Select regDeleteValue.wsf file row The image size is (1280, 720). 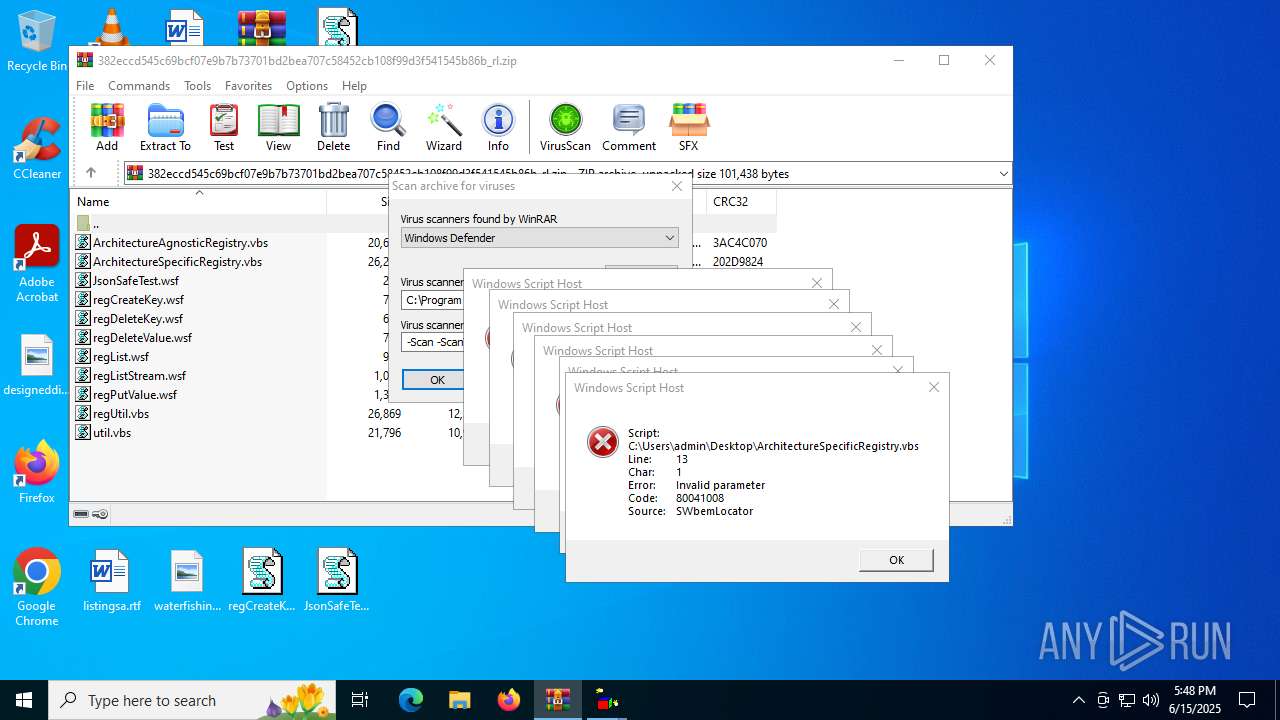click(142, 338)
